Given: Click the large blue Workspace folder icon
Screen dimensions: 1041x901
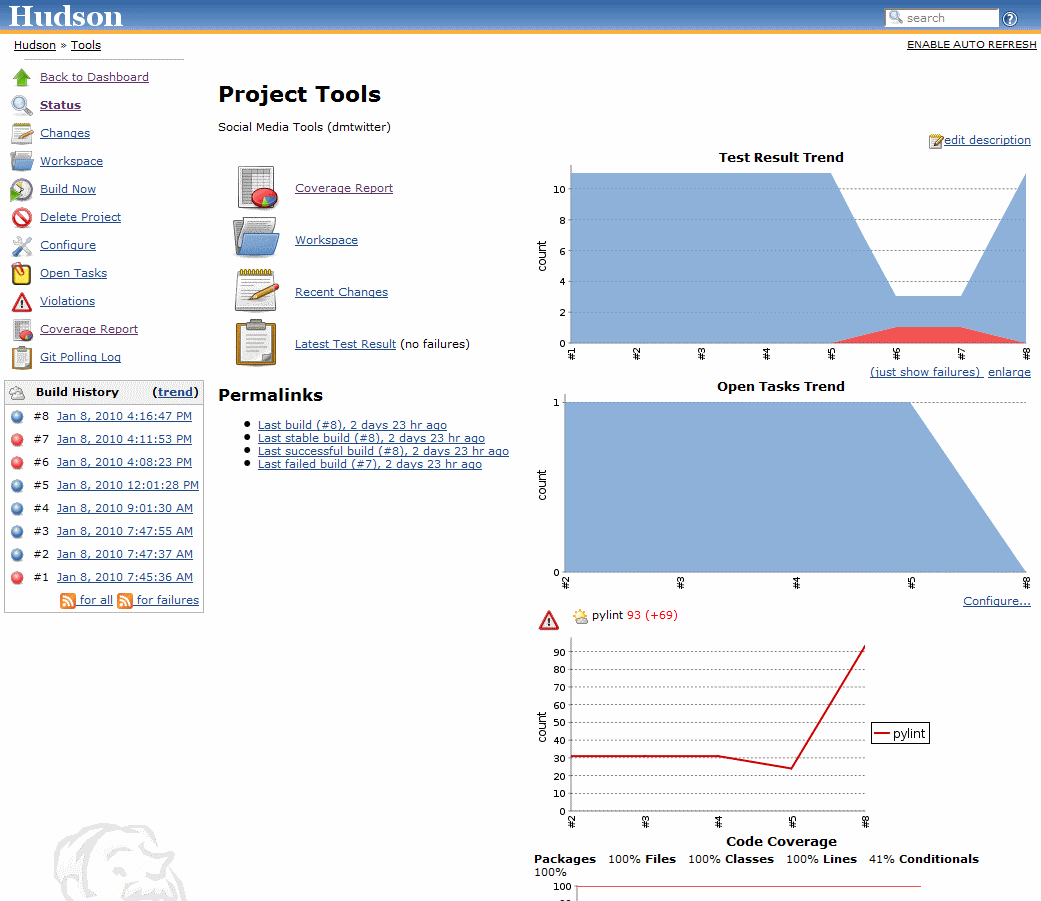Looking at the screenshot, I should tap(256, 237).
